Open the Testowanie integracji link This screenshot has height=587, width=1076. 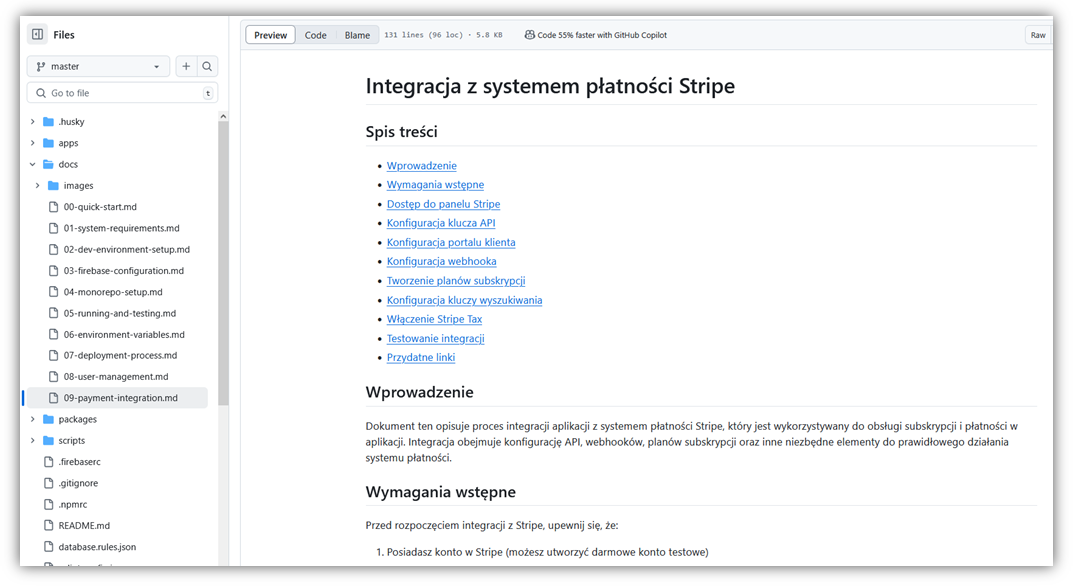[x=436, y=338]
